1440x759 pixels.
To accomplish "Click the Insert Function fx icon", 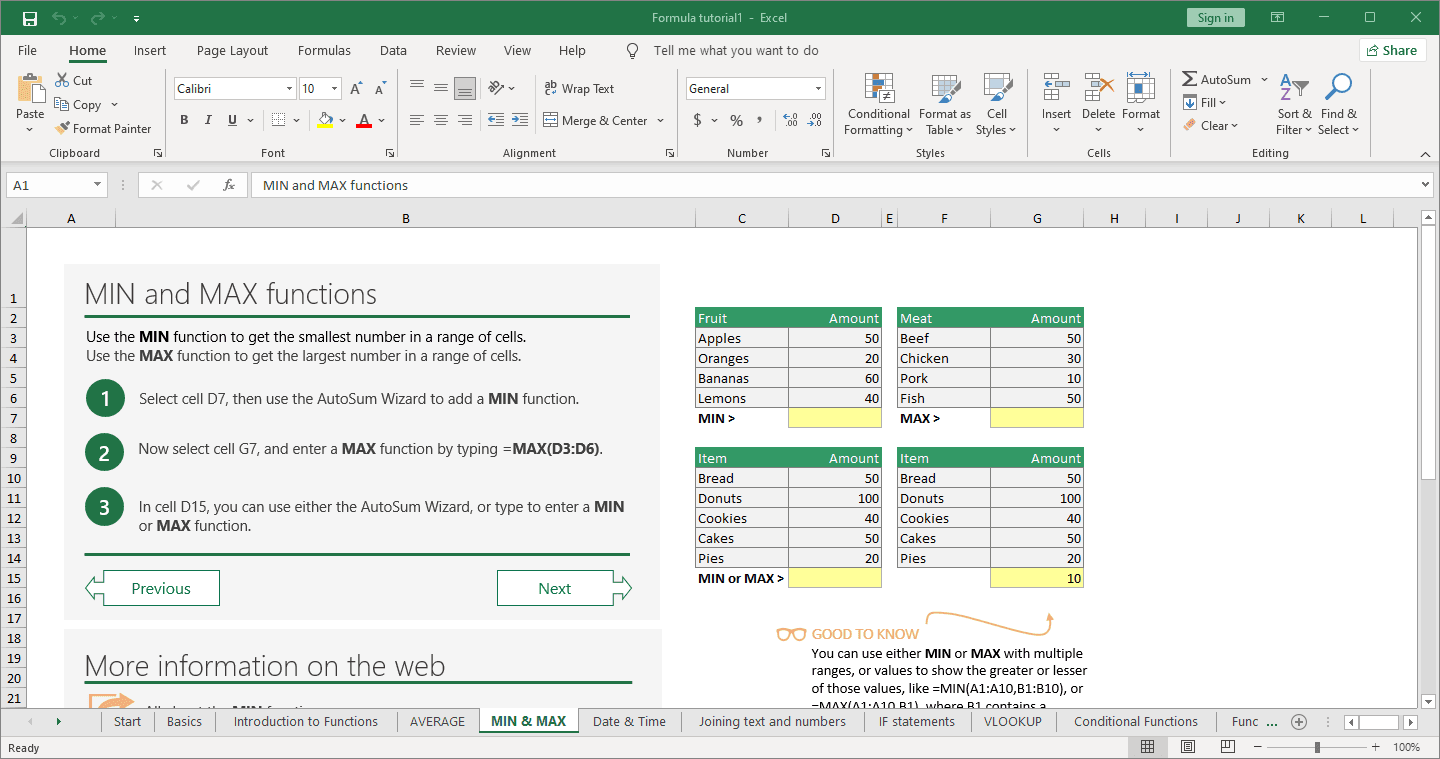I will click(x=229, y=185).
